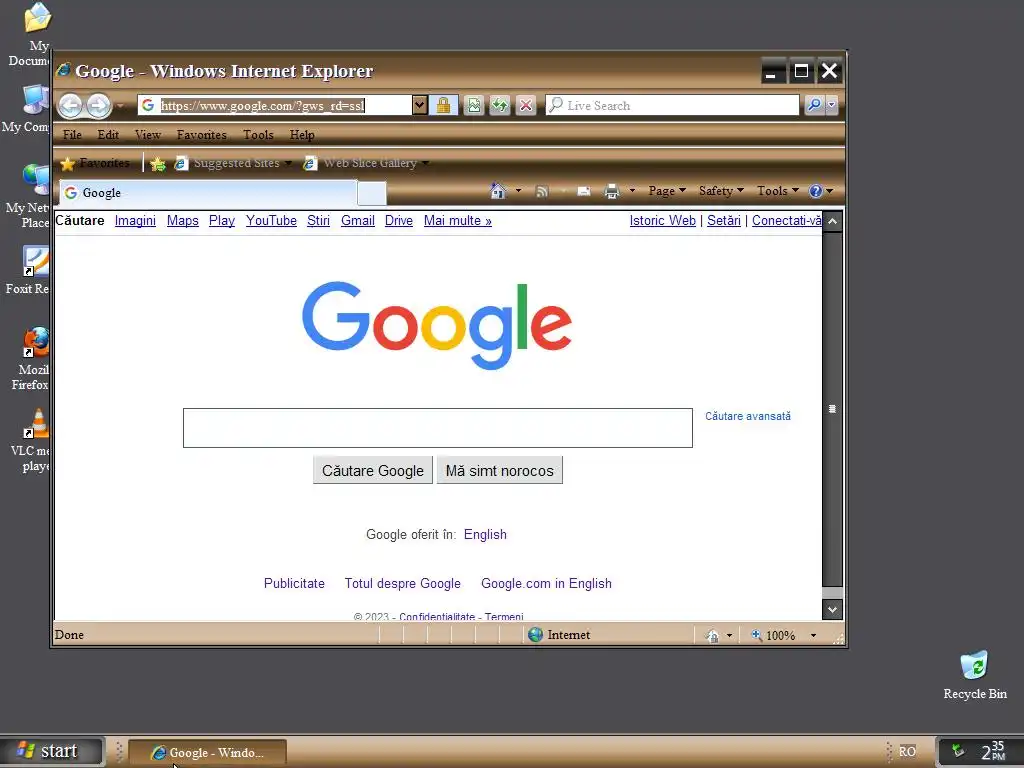The width and height of the screenshot is (1024, 768).
Task: Switch Google to English via English link
Action: (485, 534)
